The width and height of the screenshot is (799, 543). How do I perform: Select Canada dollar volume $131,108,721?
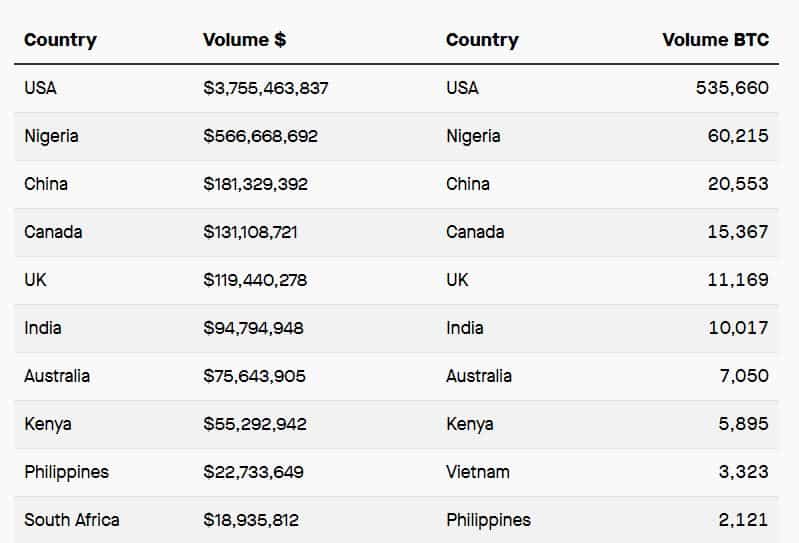250,232
